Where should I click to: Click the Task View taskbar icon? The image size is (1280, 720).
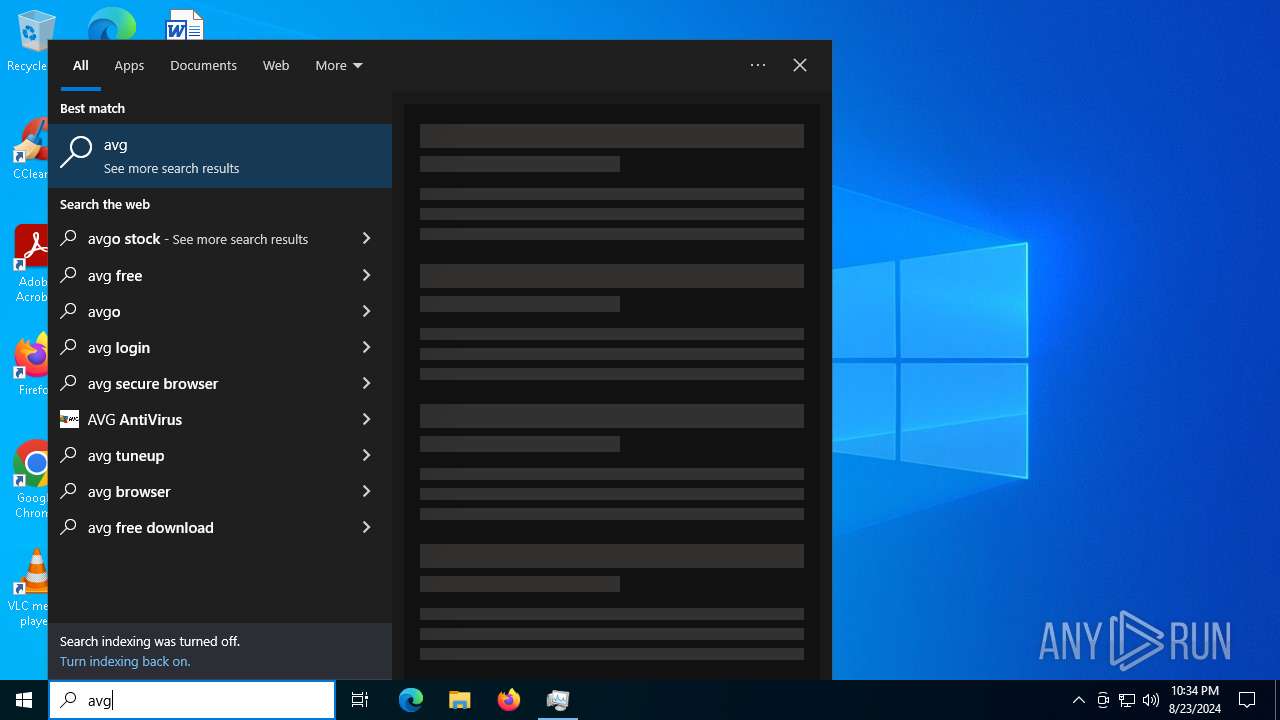[360, 700]
